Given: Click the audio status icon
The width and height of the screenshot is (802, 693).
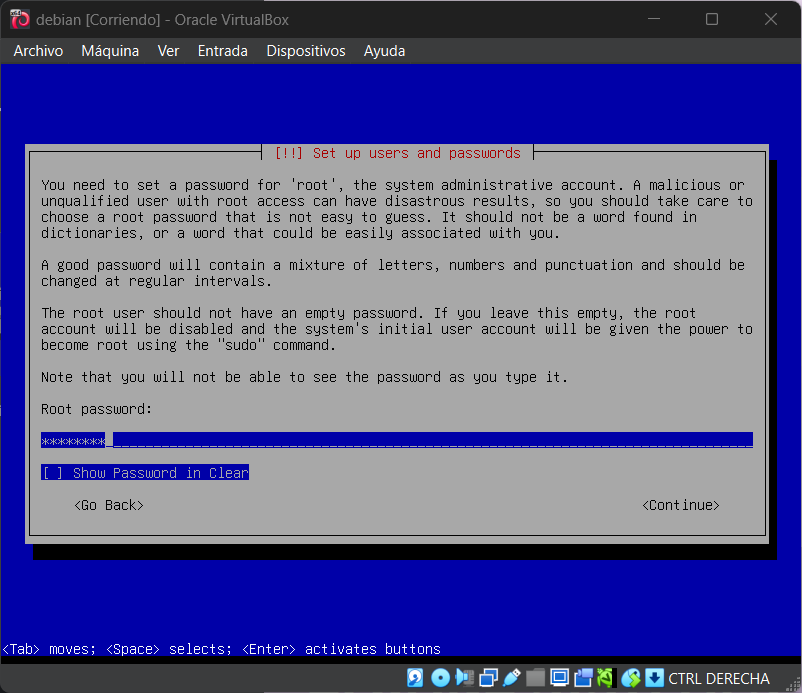Looking at the screenshot, I should [x=464, y=678].
